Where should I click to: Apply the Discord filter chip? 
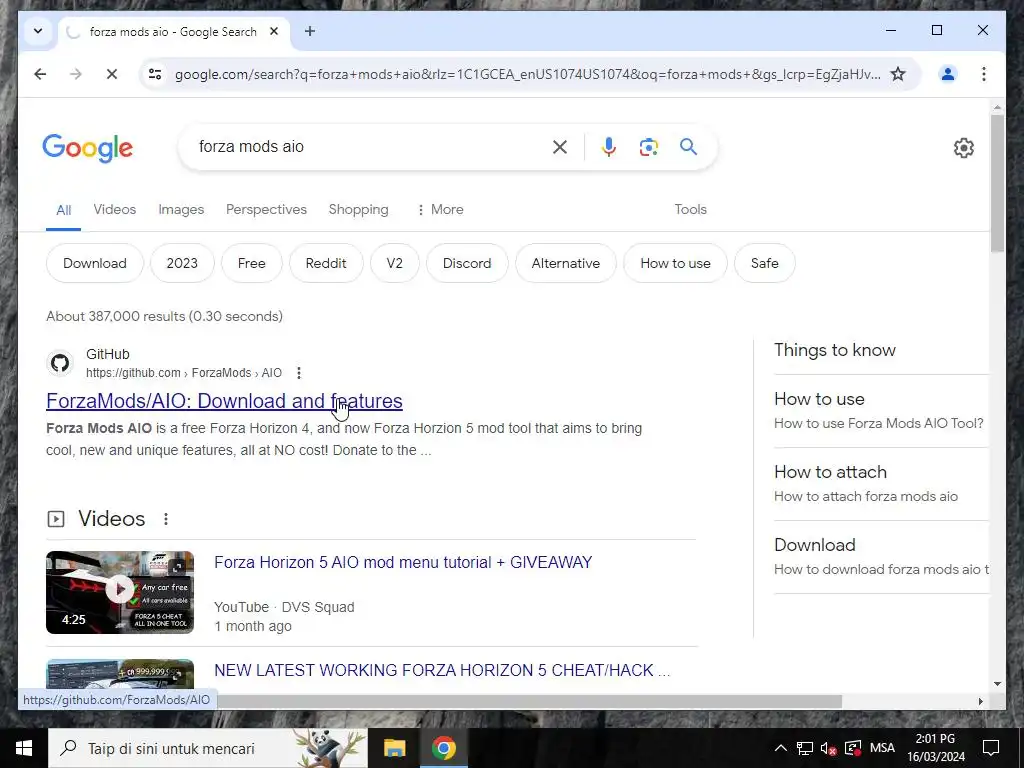467,263
